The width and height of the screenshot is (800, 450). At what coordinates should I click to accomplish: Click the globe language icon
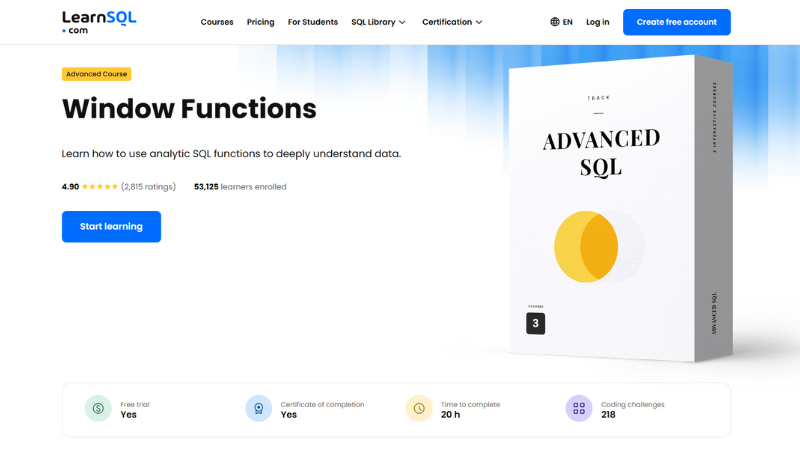[555, 22]
